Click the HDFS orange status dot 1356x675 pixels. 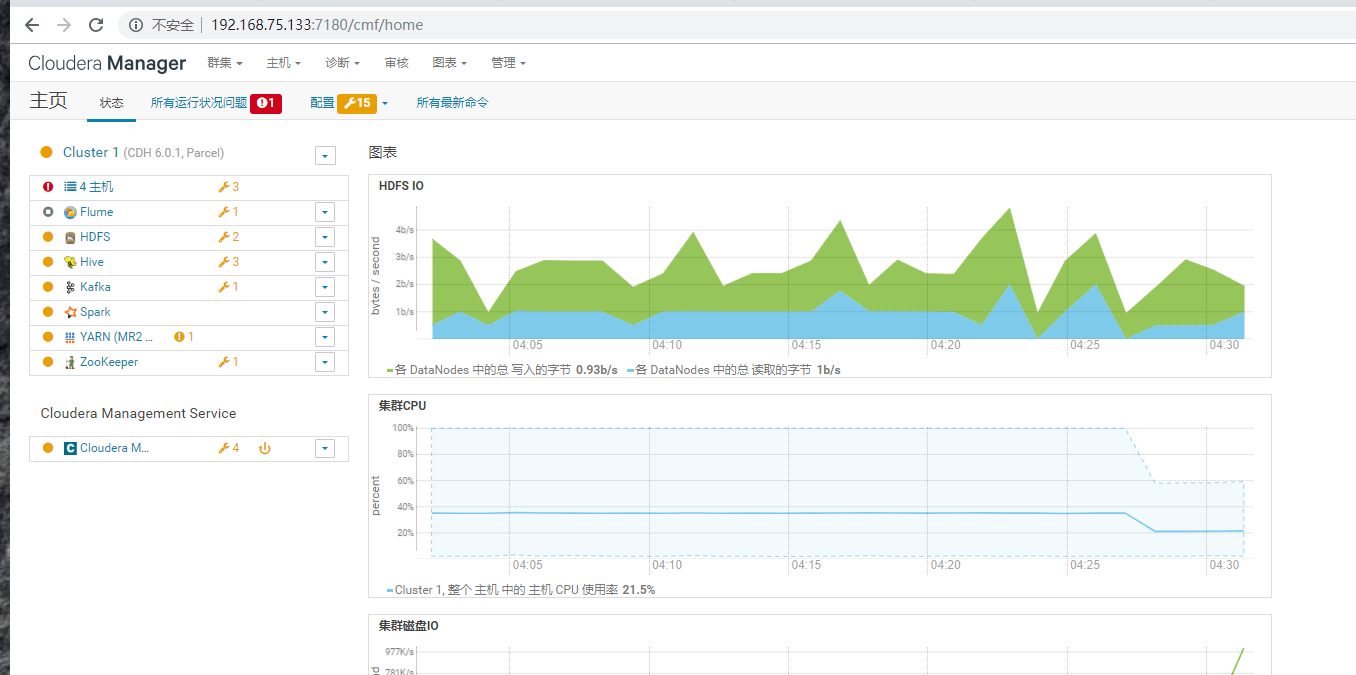pos(48,237)
